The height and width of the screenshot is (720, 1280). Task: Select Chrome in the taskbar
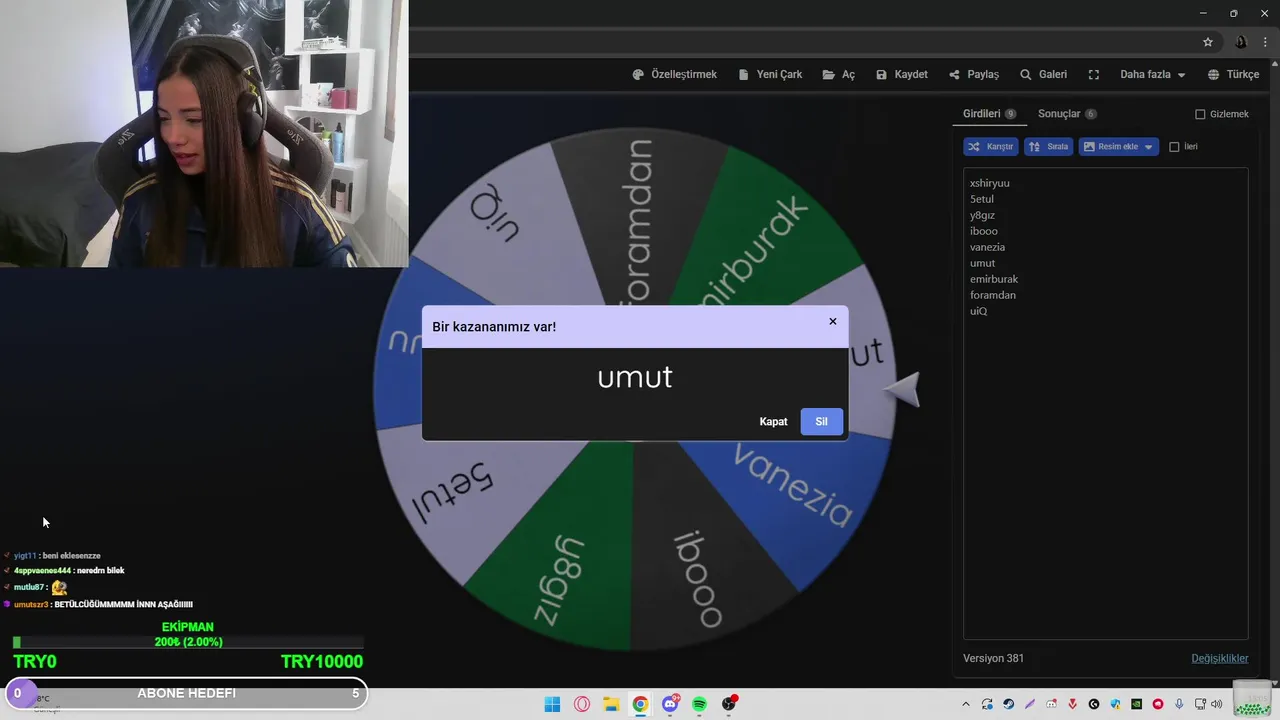tap(640, 704)
